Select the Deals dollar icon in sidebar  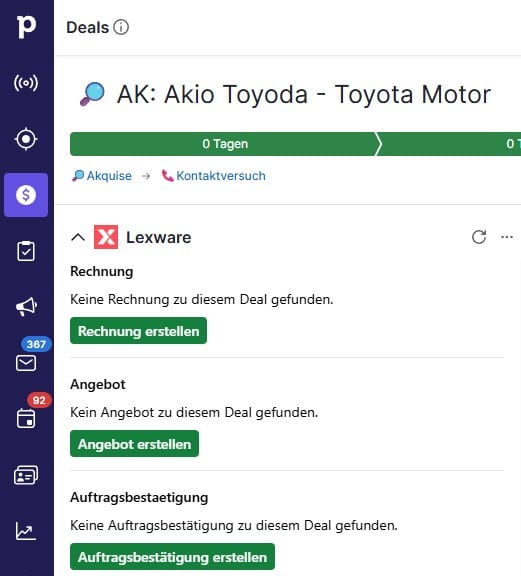[26, 195]
